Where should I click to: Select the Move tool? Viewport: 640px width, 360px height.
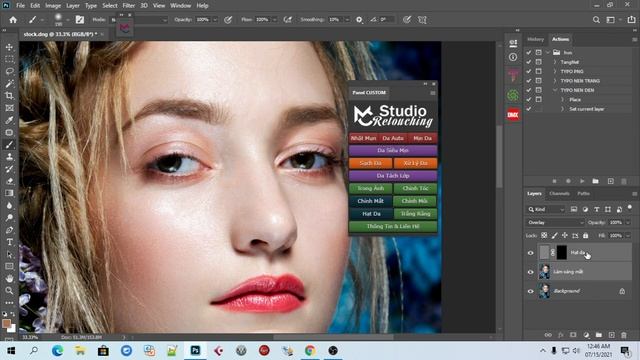click(9, 47)
